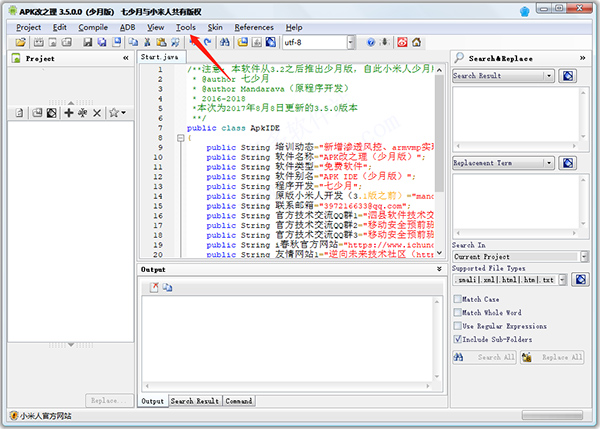Viewport: 600px width, 429px height.
Task: Collapse the Output panel via its chevron
Action: click(439, 269)
